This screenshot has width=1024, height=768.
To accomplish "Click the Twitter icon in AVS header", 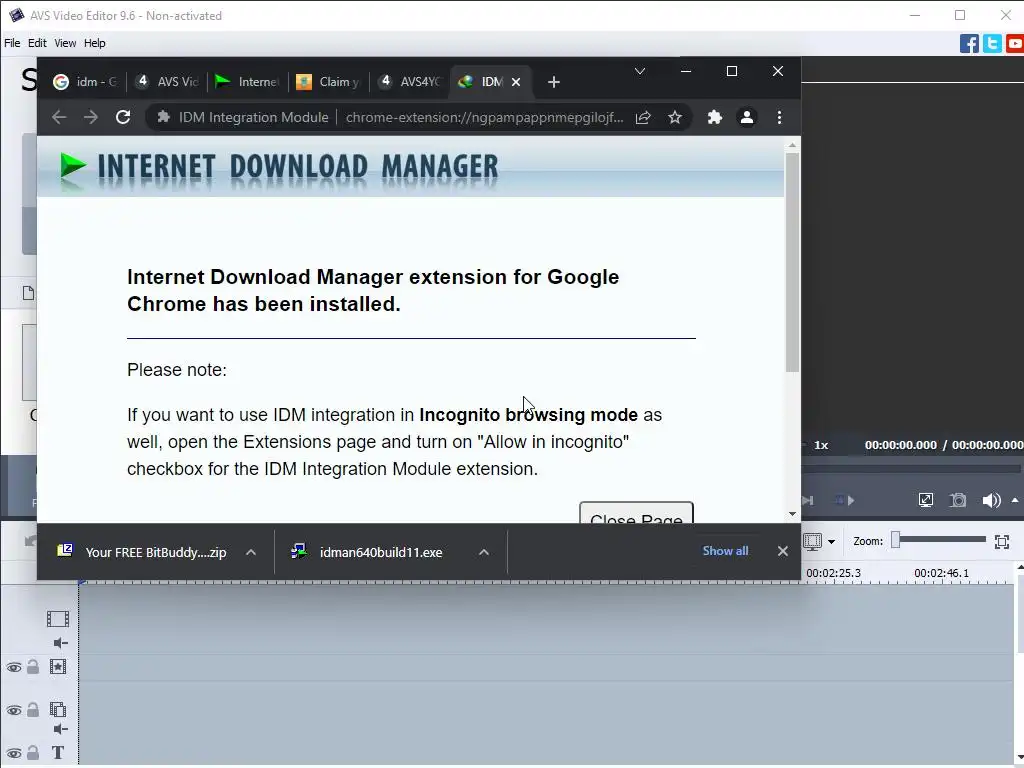I will click(992, 44).
